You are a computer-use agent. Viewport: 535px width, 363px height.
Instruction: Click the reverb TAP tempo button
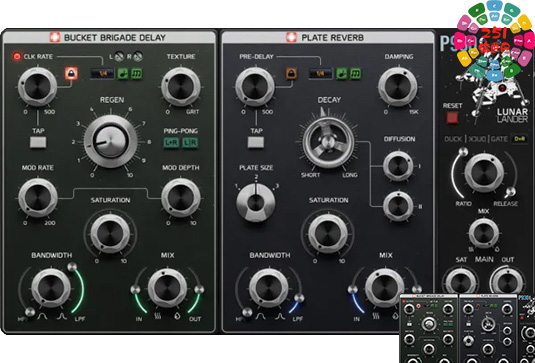pos(256,143)
